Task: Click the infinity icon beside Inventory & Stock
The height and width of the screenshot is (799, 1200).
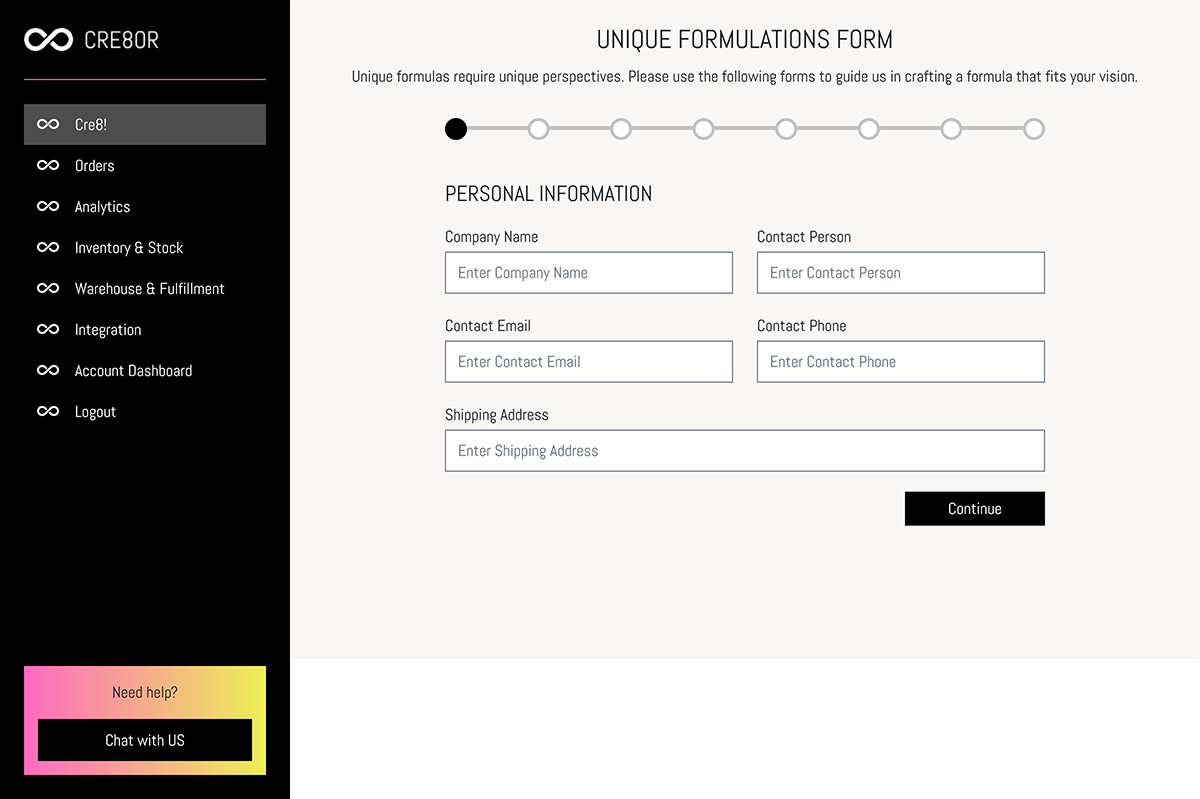Action: tap(48, 248)
